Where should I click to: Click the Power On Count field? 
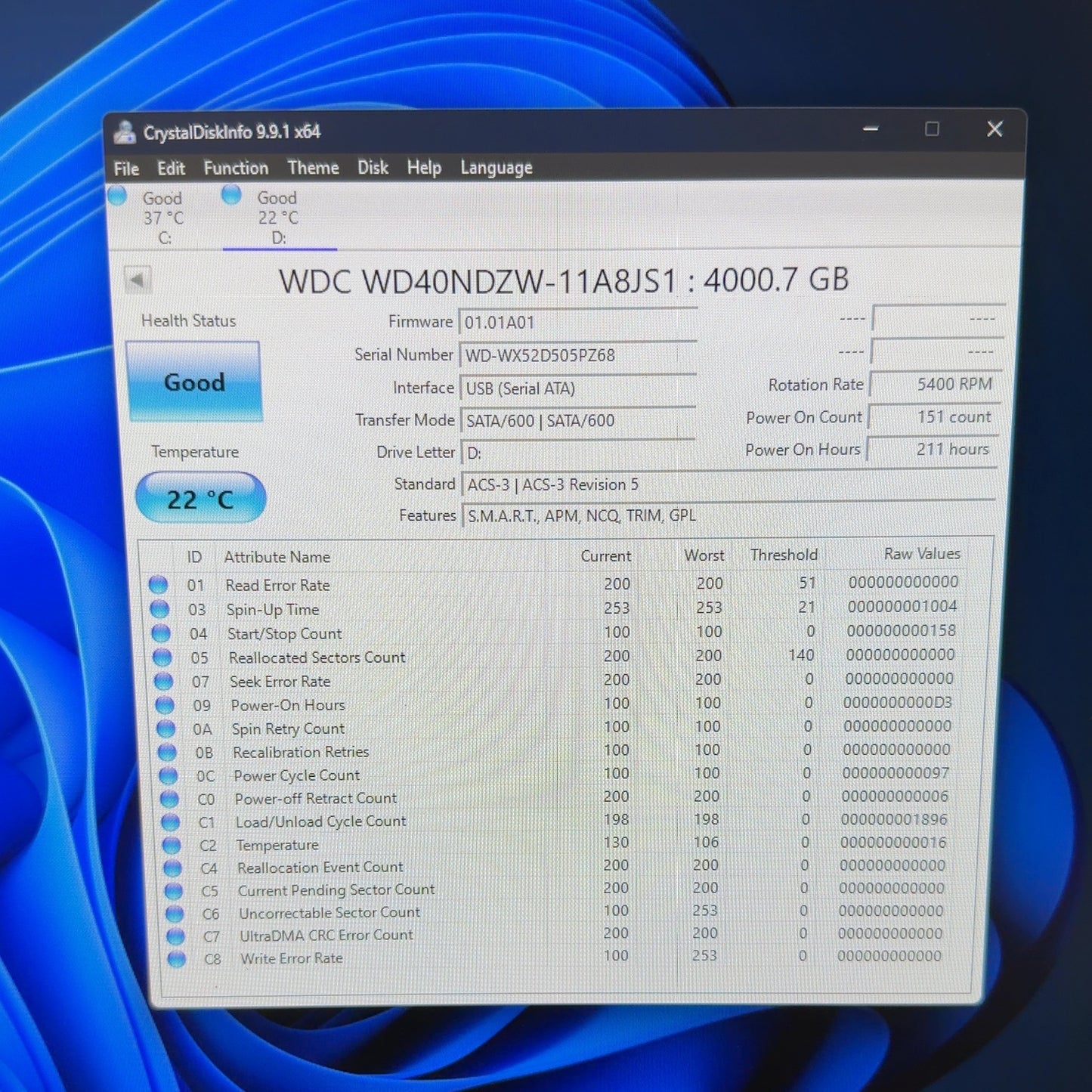point(935,416)
